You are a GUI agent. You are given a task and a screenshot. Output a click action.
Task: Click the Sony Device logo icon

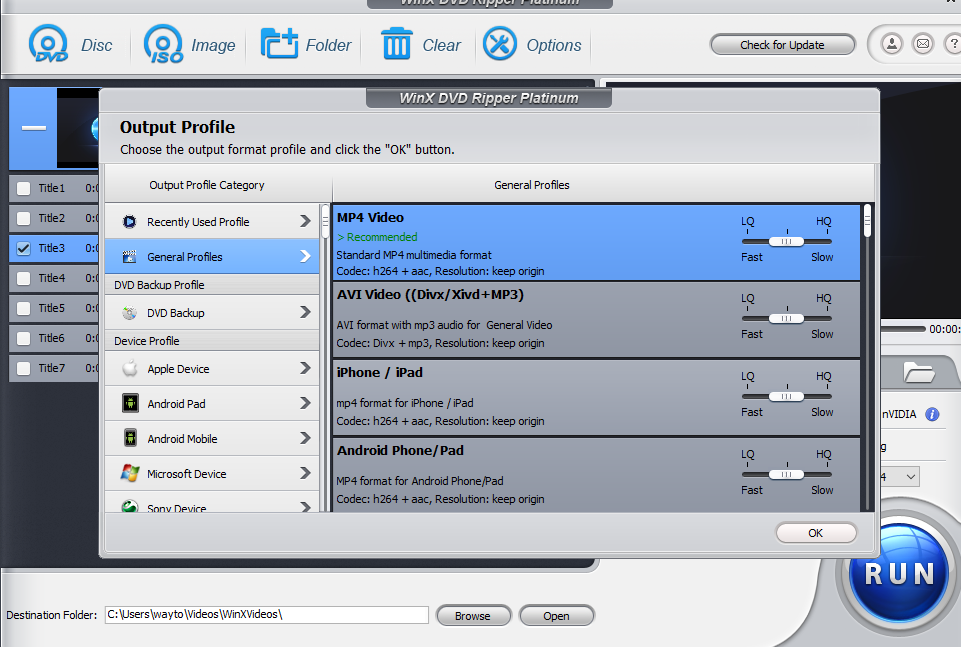129,506
